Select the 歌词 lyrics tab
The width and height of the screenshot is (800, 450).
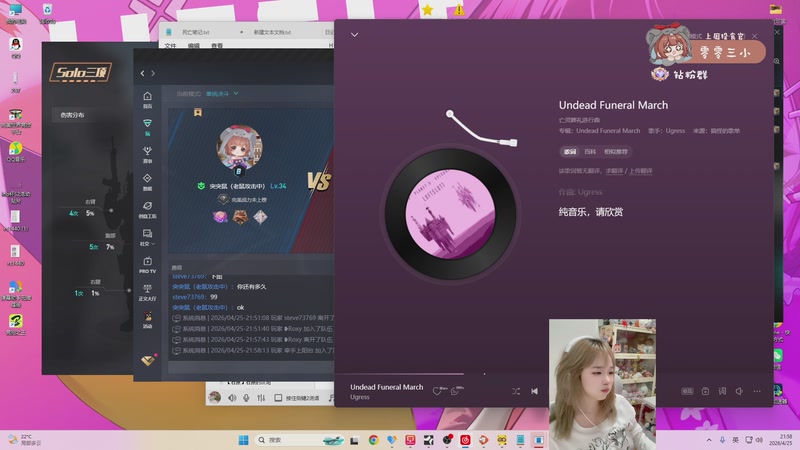[x=570, y=152]
